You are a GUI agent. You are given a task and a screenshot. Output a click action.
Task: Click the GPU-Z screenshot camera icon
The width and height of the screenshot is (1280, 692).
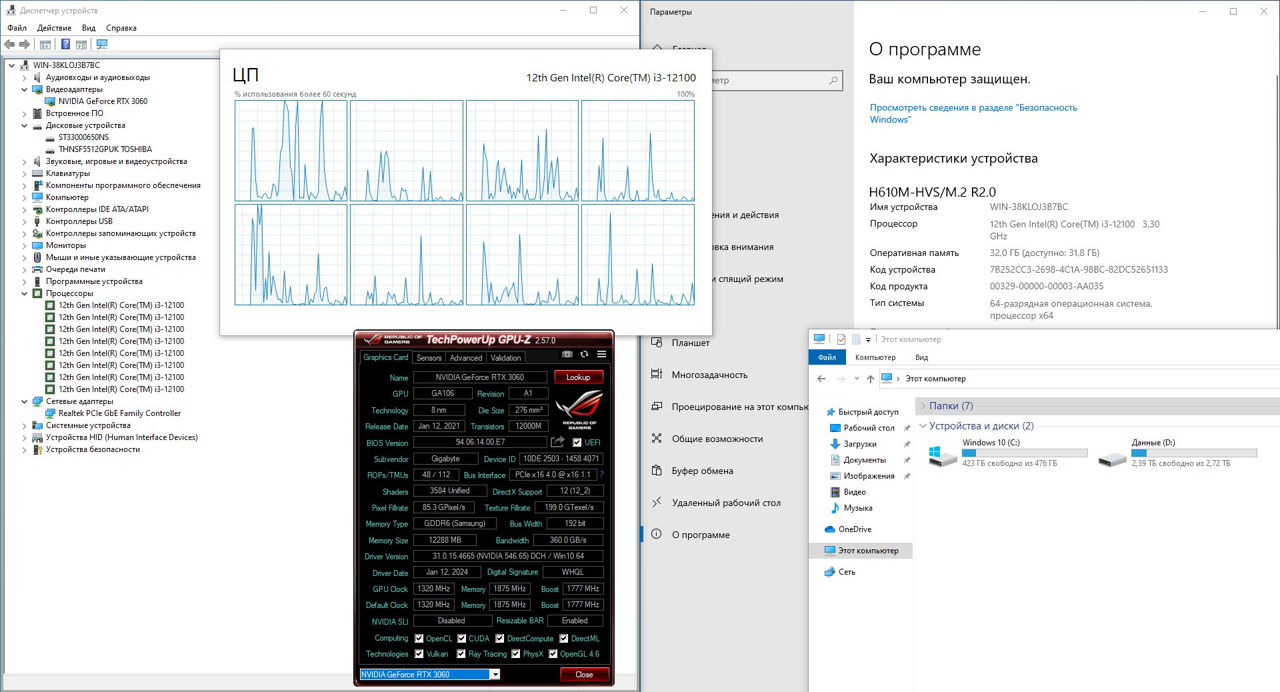567,354
